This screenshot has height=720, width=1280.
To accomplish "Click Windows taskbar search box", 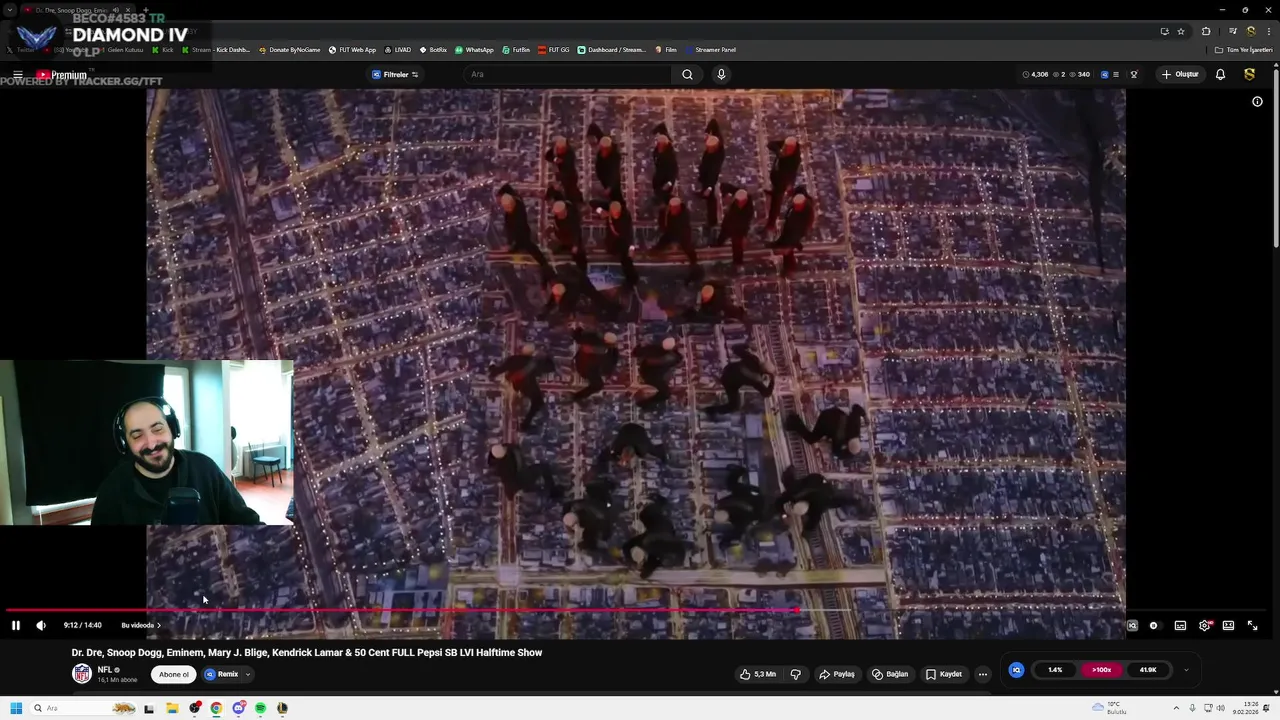I will click(83, 708).
